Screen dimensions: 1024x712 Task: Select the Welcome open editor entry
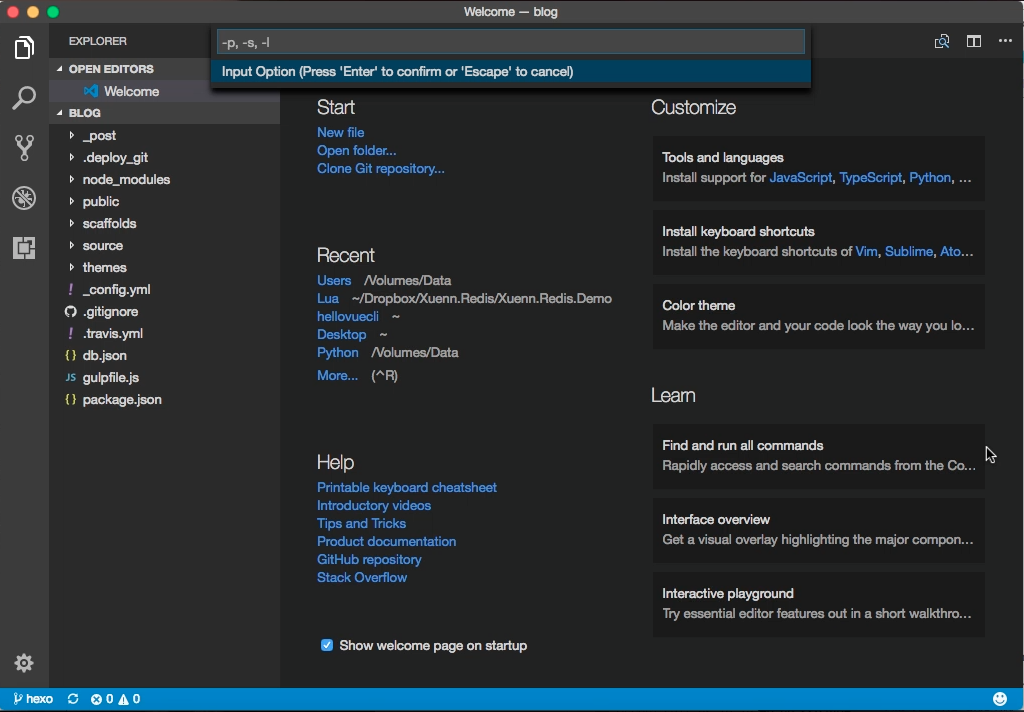click(165, 91)
